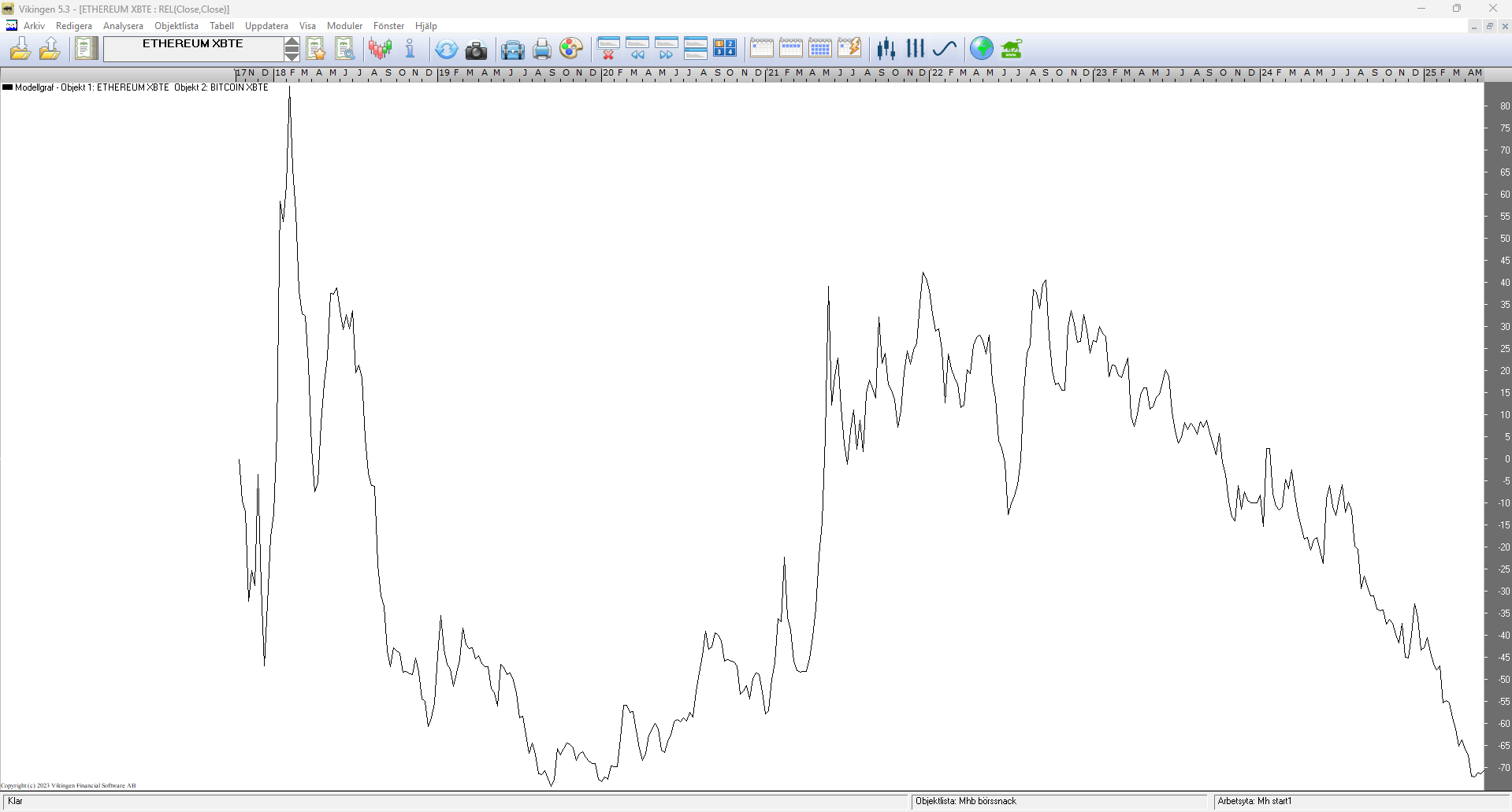Open the Hjälp menu
The width and height of the screenshot is (1512, 812).
[x=426, y=26]
